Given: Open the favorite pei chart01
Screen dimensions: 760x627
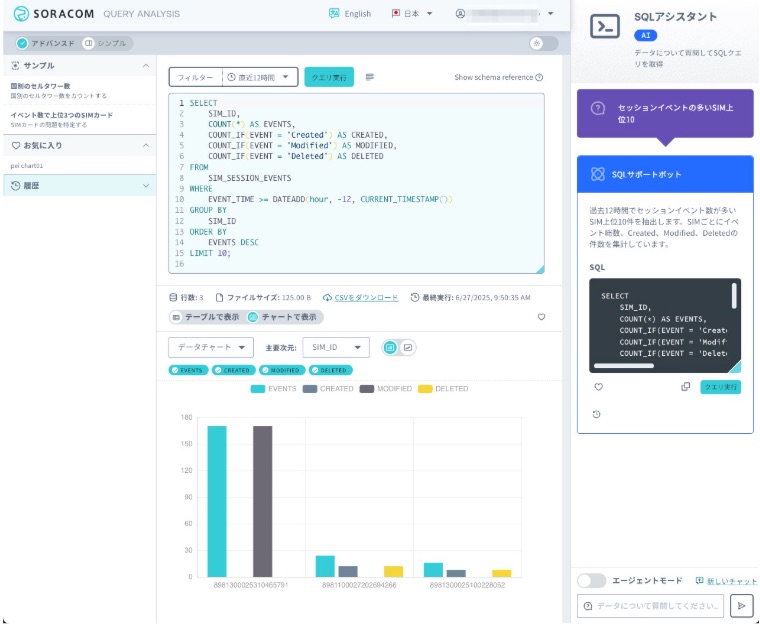Looking at the screenshot, I should (27, 166).
